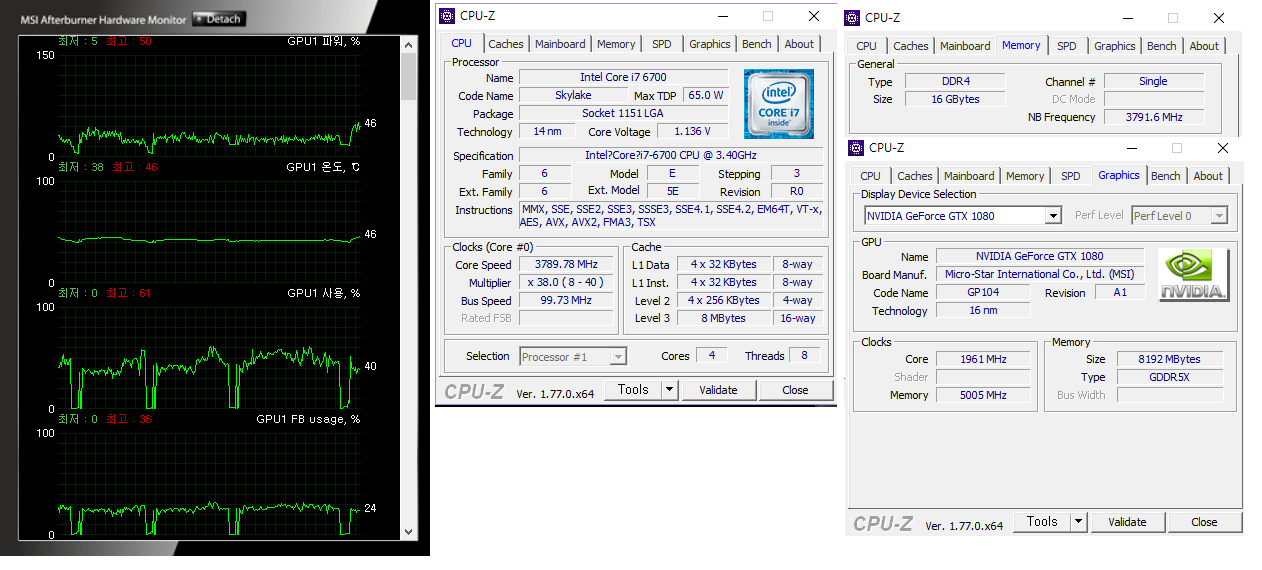Select About tab in the Graphics CPU-Z window
The height and width of the screenshot is (570, 1262).
[x=1208, y=176]
